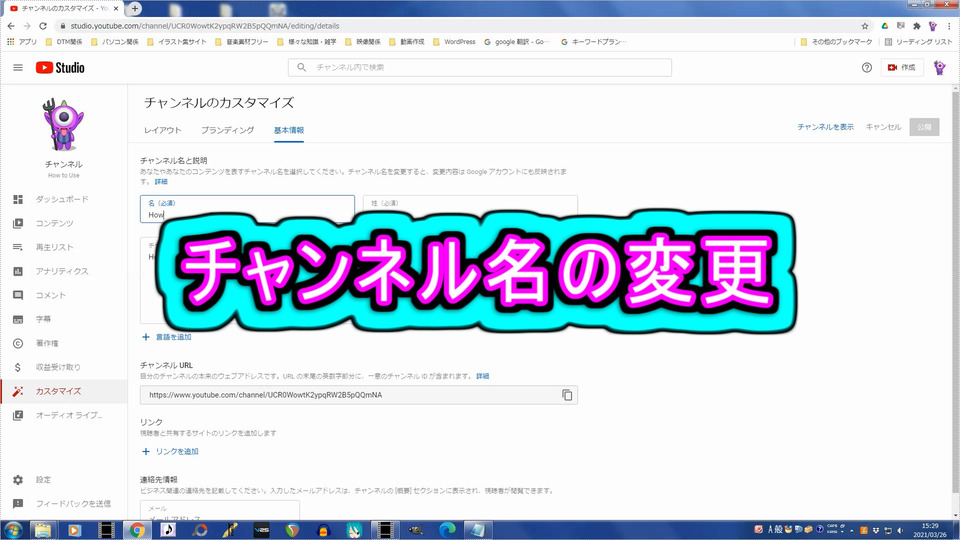
Task: Open コンテンツ in the sidebar
Action: pyautogui.click(x=64, y=223)
